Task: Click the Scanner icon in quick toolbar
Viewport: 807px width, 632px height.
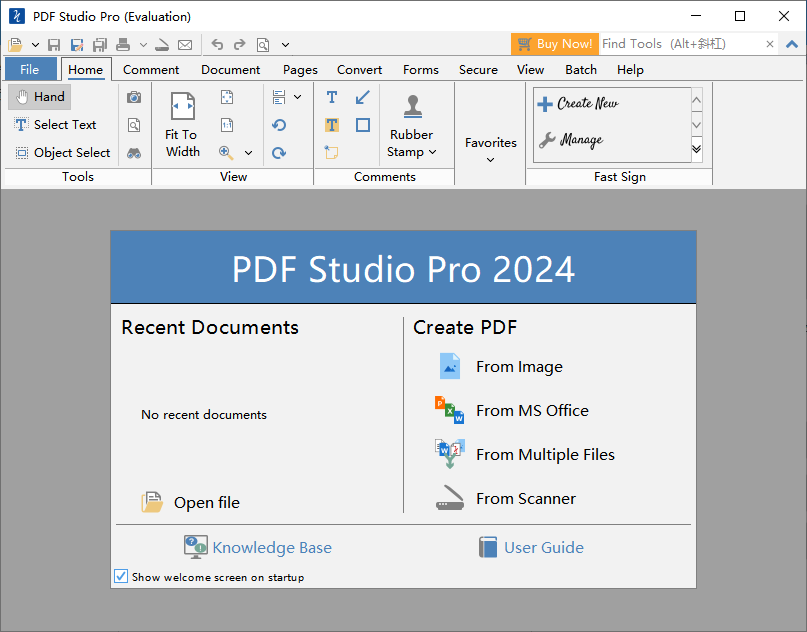Action: pos(162,45)
